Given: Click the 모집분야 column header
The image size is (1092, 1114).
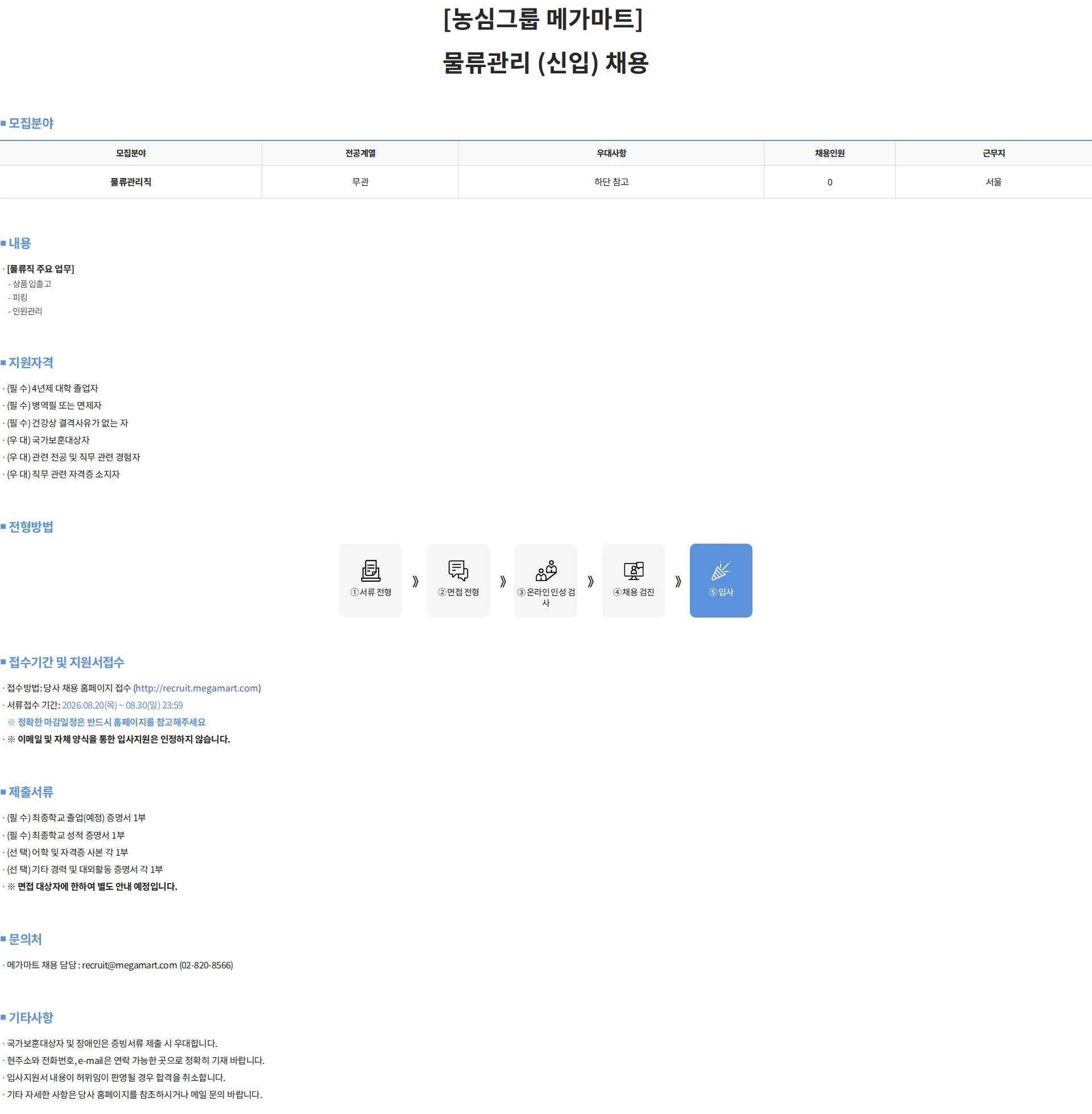Looking at the screenshot, I should [131, 153].
